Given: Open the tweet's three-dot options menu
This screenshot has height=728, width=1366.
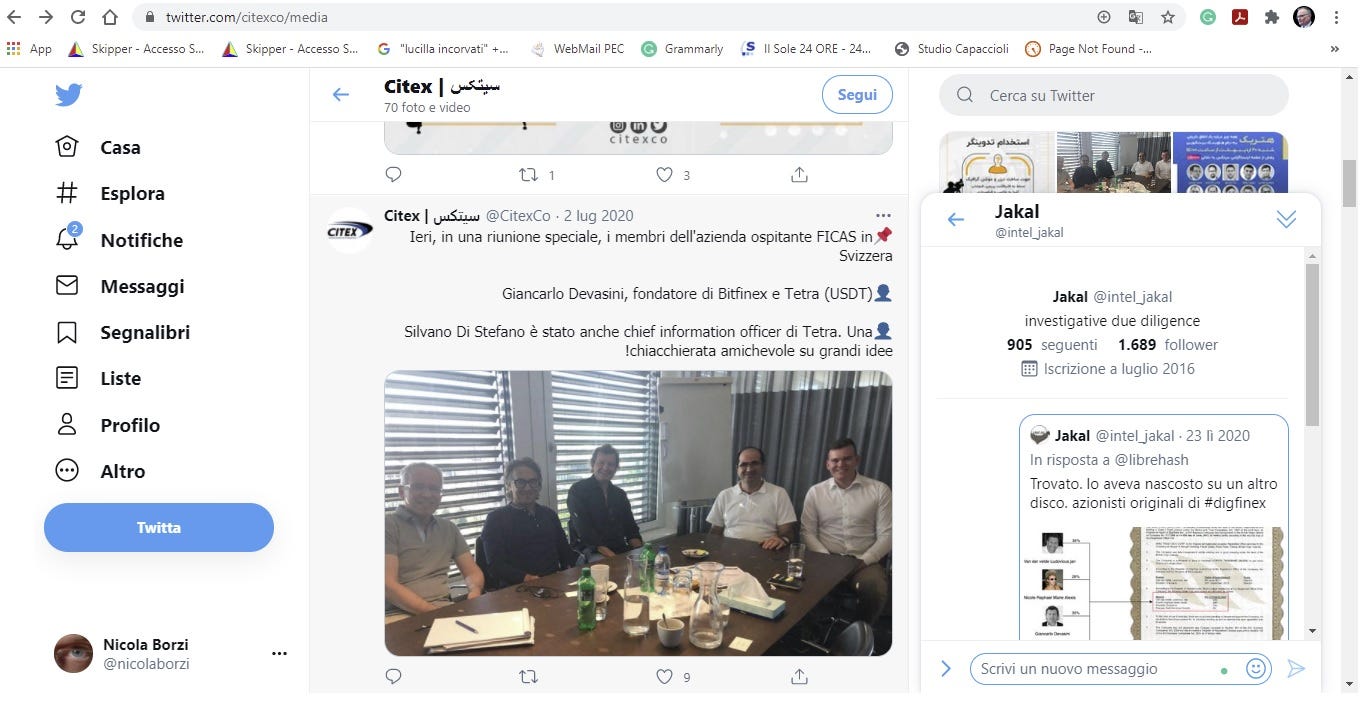Looking at the screenshot, I should (882, 215).
